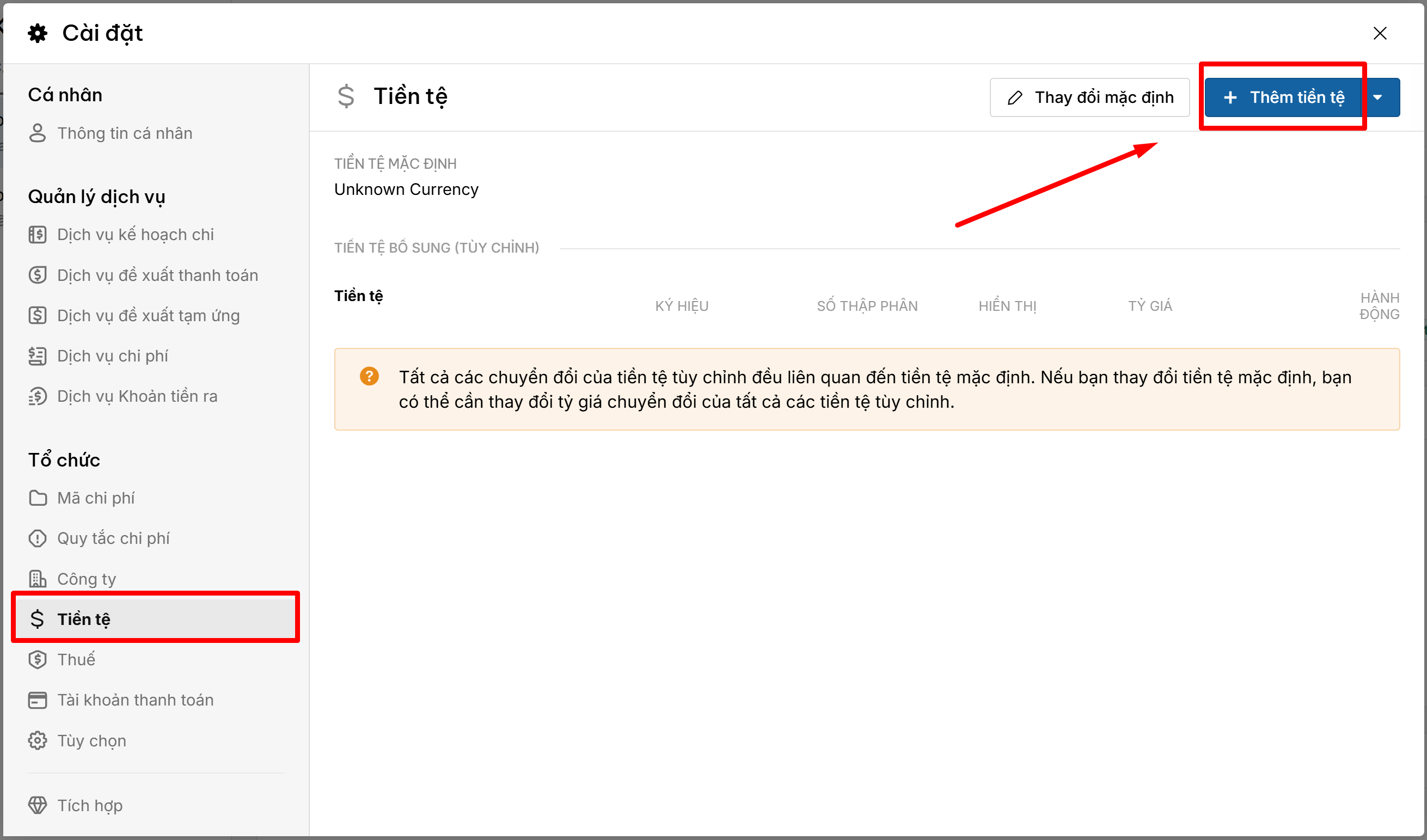Click the Tích hợp gem icon
This screenshot has height=840, width=1427.
click(x=38, y=806)
